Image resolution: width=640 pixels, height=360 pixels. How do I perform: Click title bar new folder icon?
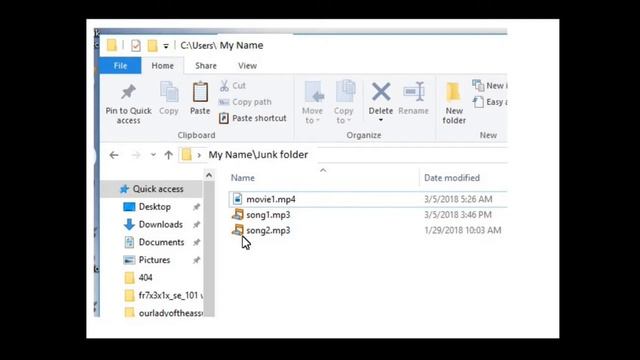click(152, 45)
